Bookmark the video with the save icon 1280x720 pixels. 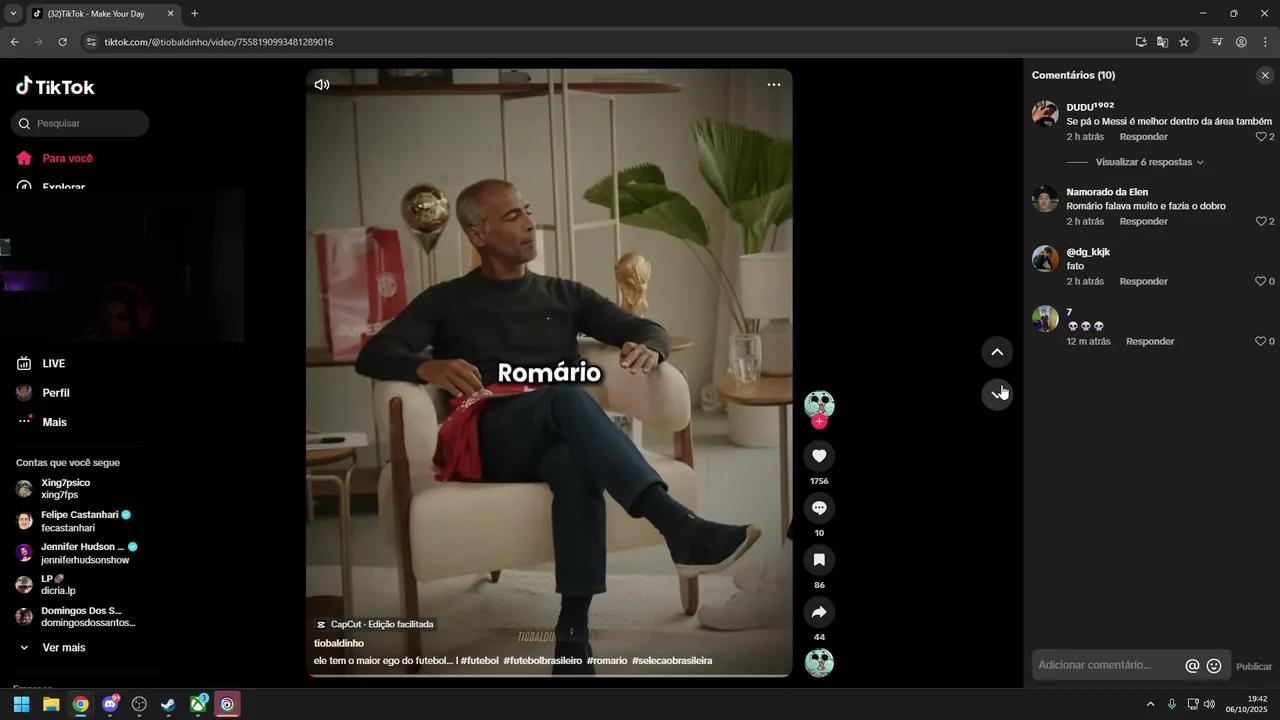(819, 560)
